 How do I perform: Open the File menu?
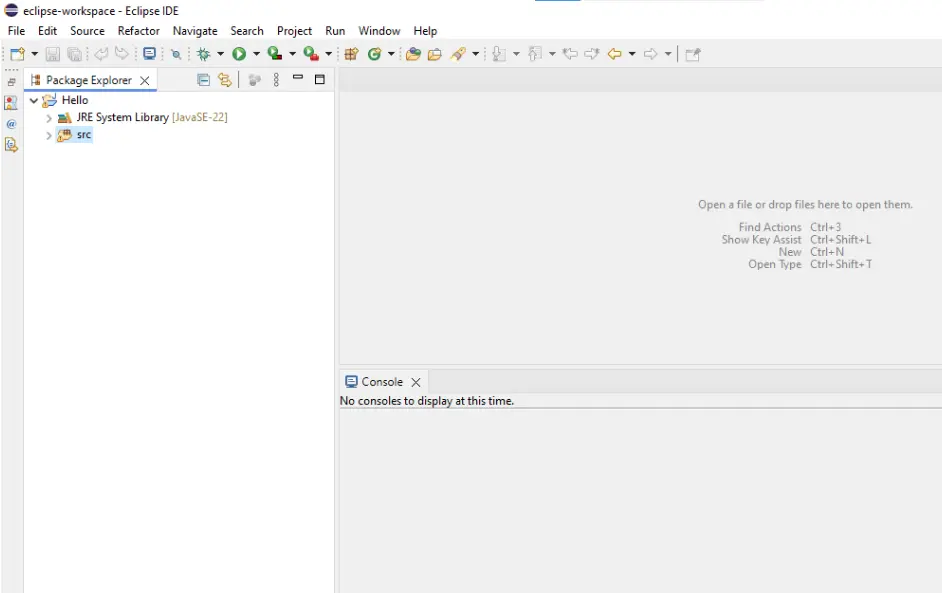click(16, 31)
